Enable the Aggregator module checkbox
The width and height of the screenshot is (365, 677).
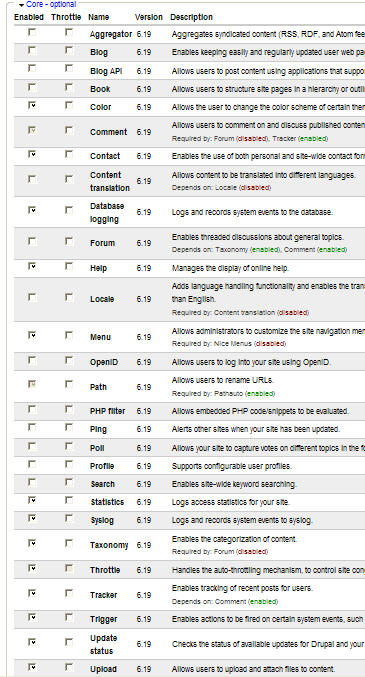click(32, 32)
